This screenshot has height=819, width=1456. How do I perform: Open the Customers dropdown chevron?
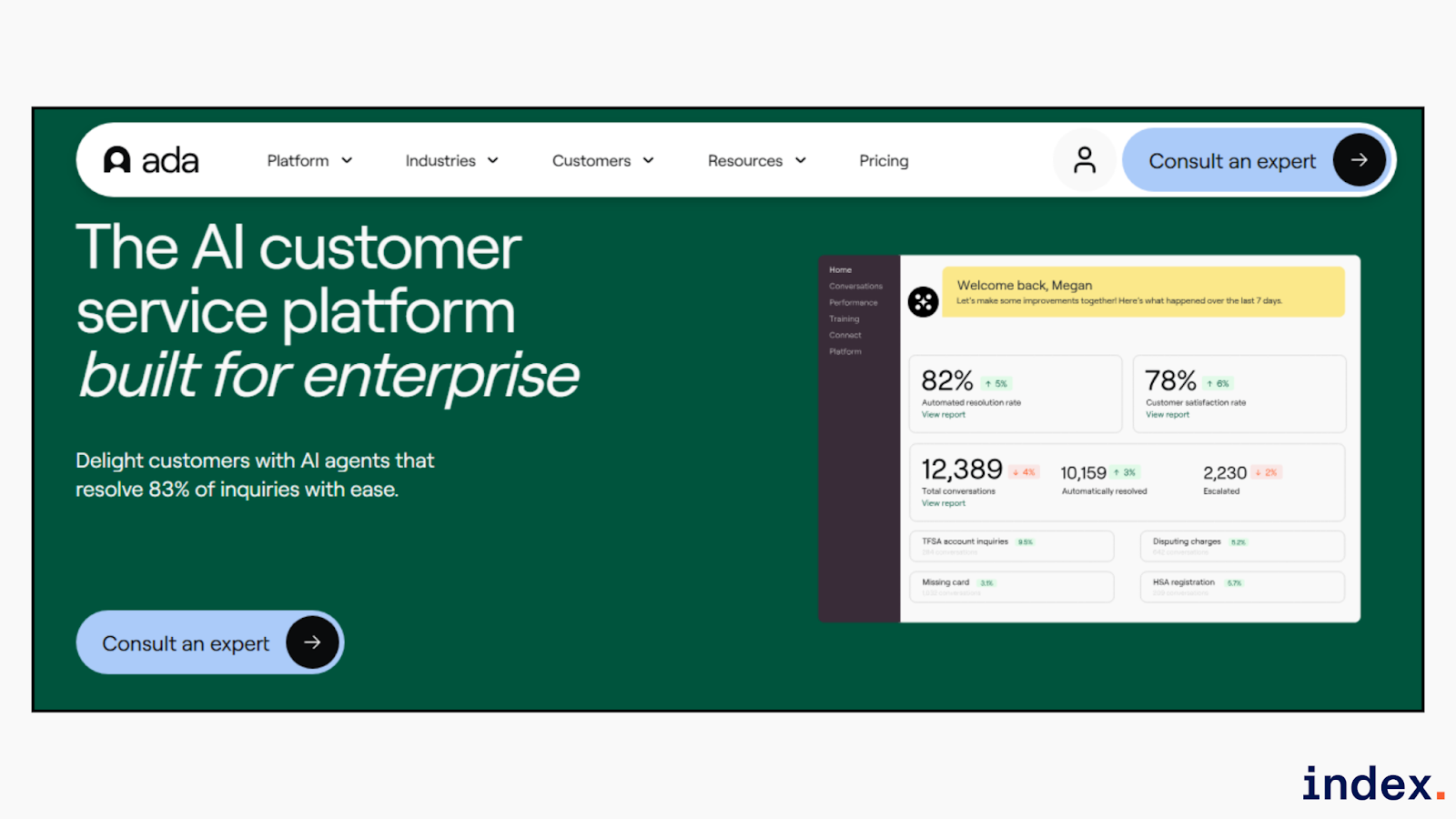pyautogui.click(x=649, y=161)
